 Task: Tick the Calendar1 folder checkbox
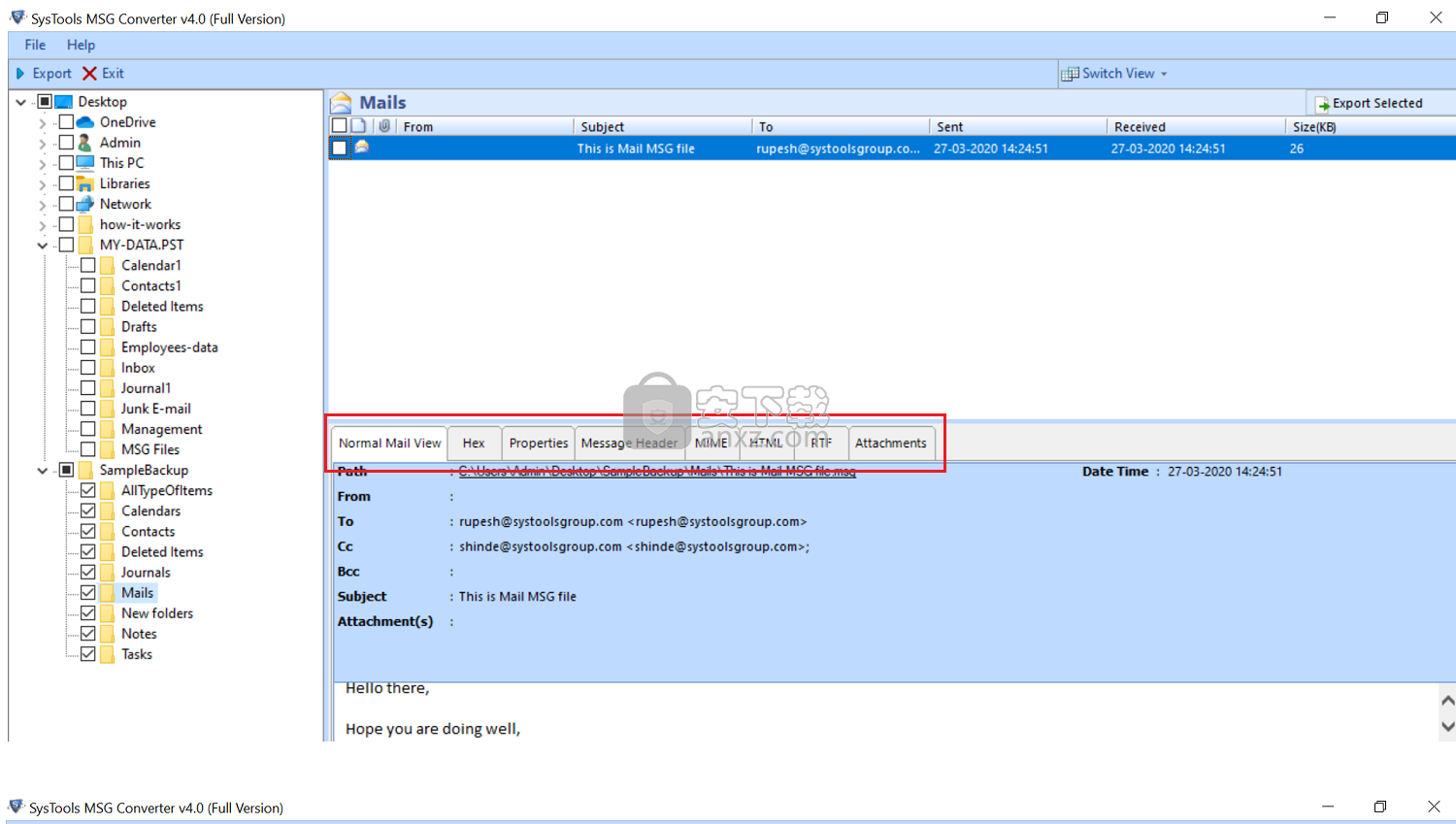point(87,265)
